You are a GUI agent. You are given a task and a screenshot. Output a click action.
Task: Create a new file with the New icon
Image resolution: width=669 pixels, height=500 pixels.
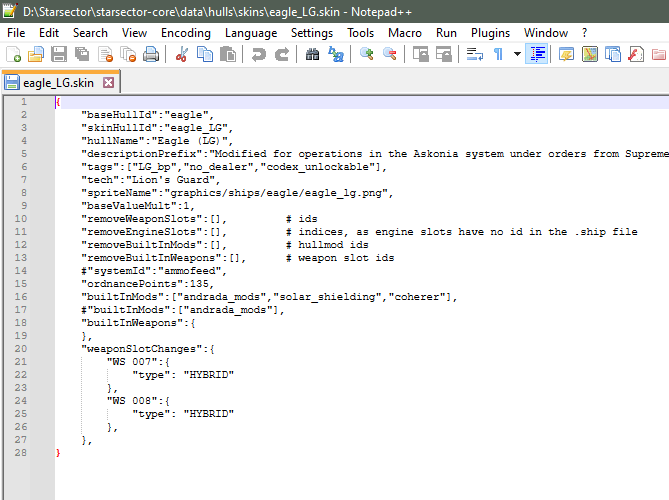tap(13, 55)
